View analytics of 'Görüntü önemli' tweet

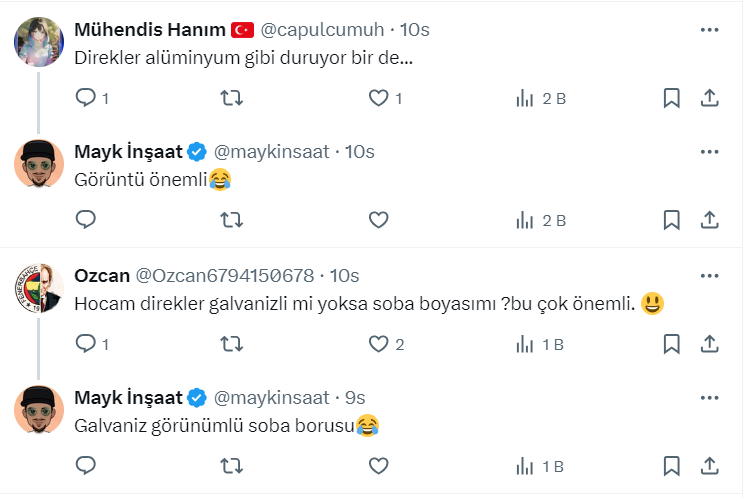[540, 220]
